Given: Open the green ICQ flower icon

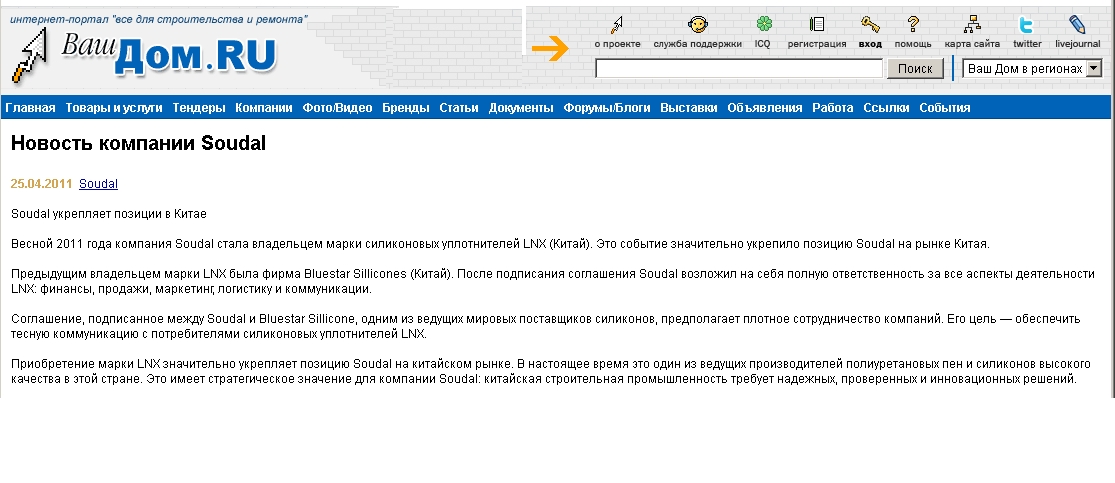Looking at the screenshot, I should (x=763, y=24).
